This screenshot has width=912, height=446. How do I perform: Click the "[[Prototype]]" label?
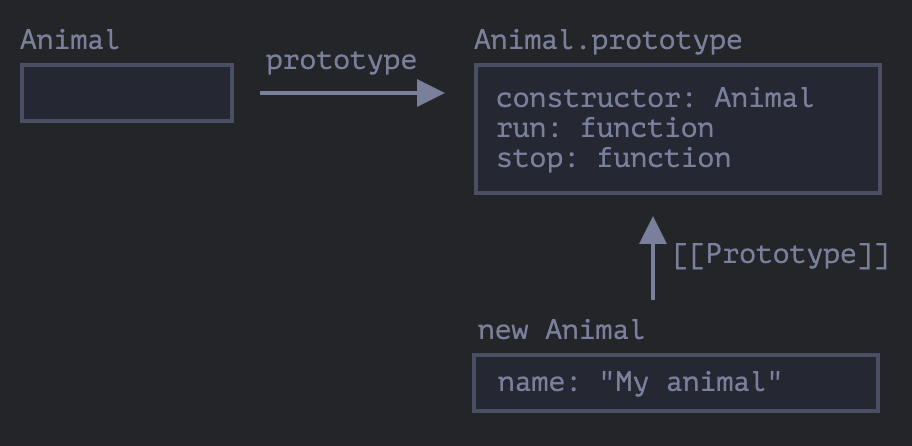(x=781, y=255)
